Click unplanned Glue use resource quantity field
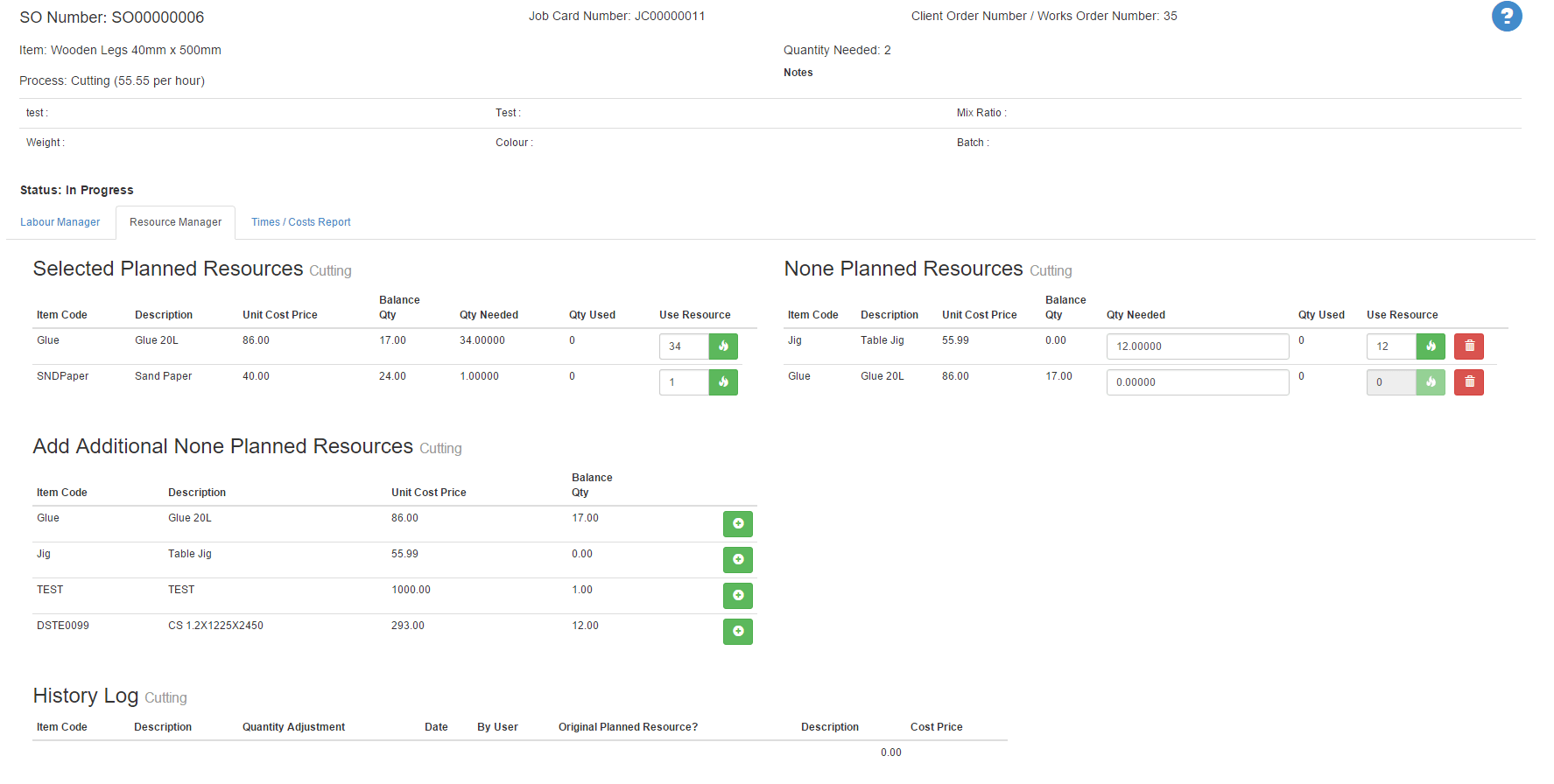 pyautogui.click(x=1390, y=382)
